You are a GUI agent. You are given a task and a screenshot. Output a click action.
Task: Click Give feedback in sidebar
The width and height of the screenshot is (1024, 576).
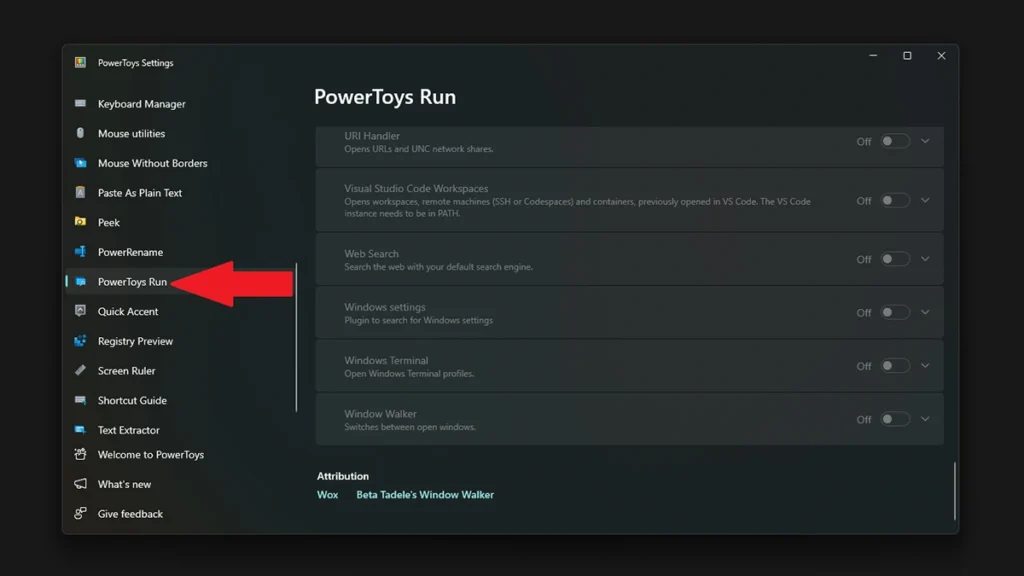(130, 514)
